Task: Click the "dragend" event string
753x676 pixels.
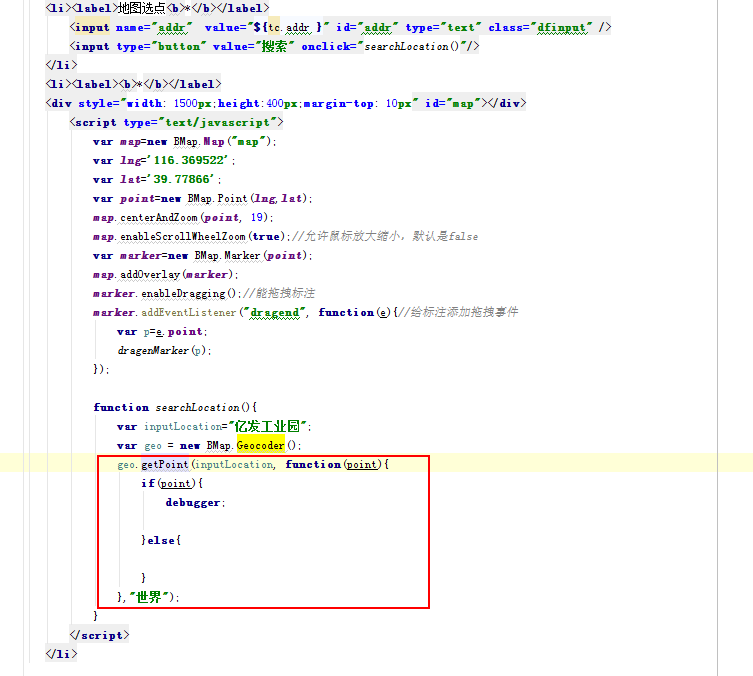Action: (275, 313)
